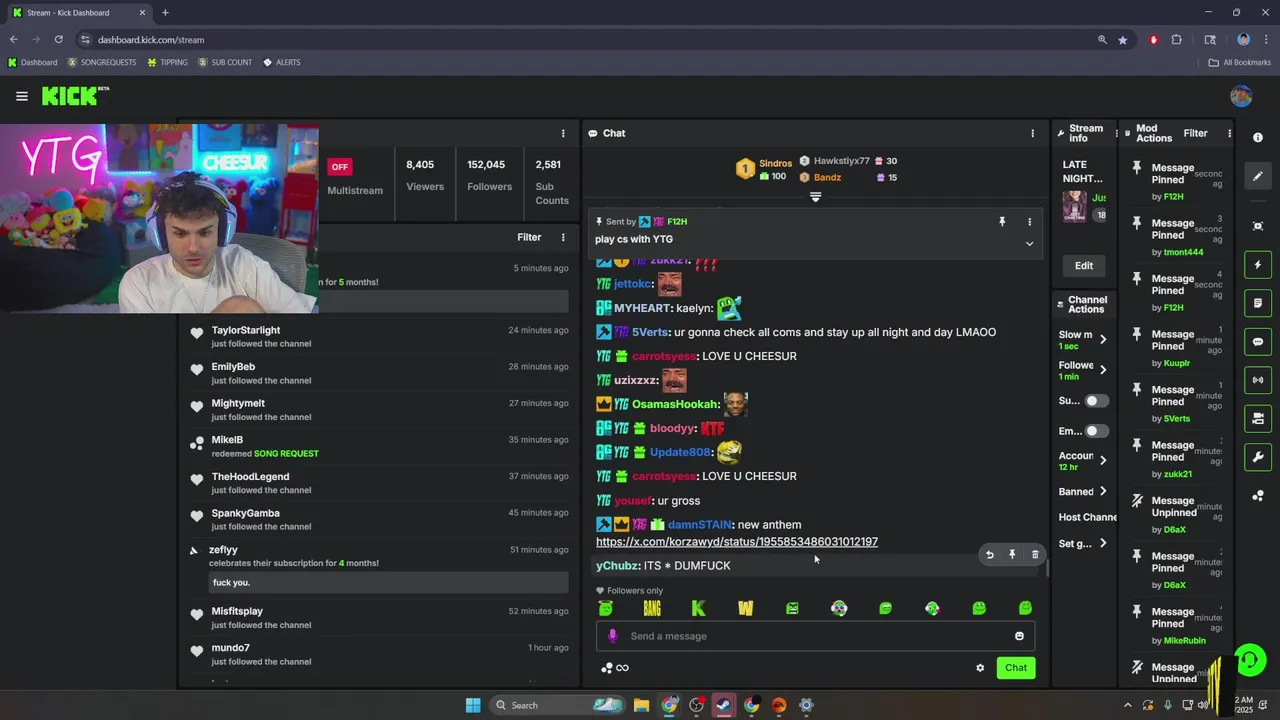Open the Host Channel action
This screenshot has width=1280, height=720.
1086,517
